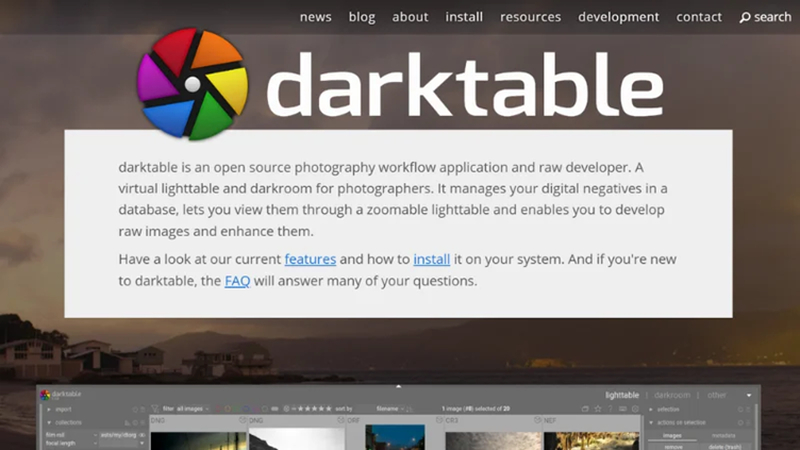The image size is (800, 450).
Task: Click the '1 image selected of 20' status text
Action: (x=476, y=409)
